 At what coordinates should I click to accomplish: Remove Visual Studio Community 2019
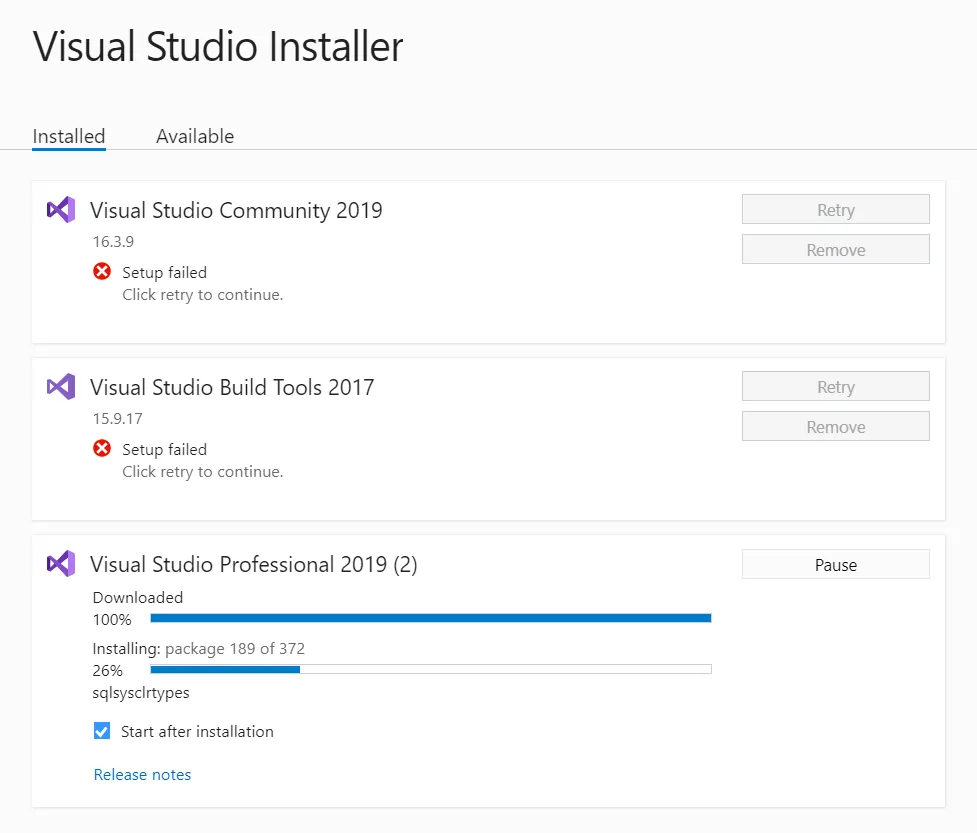(835, 250)
